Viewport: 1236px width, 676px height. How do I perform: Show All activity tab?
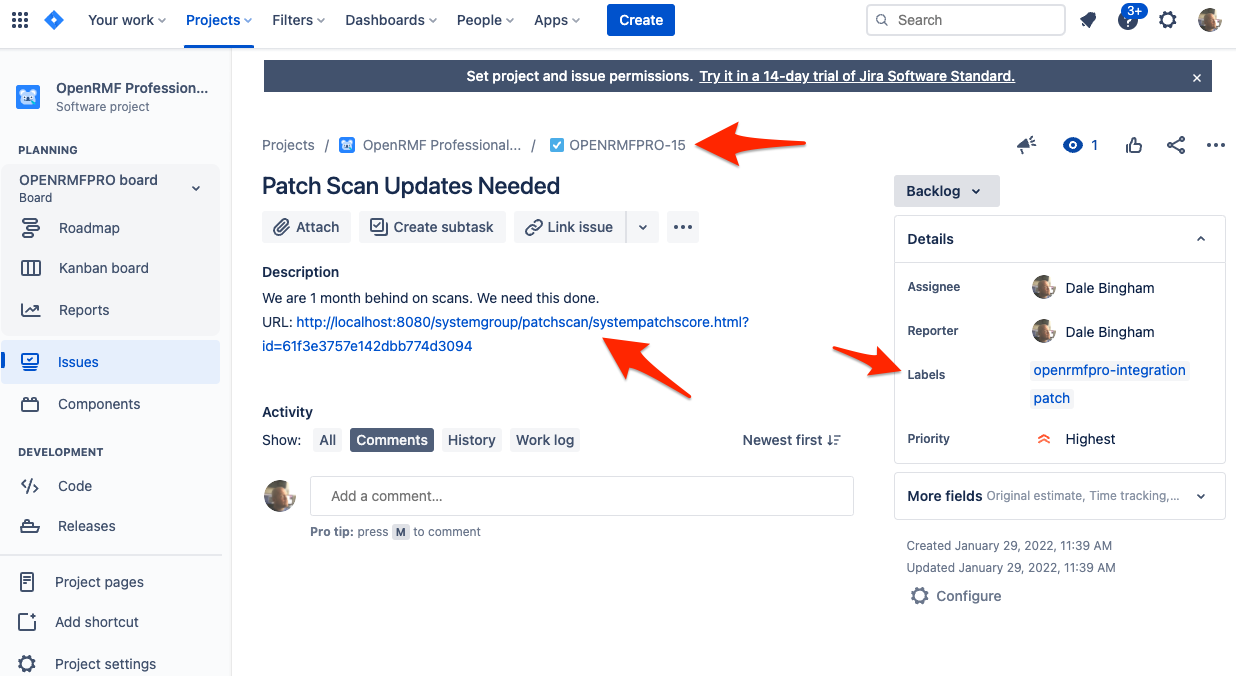point(327,440)
